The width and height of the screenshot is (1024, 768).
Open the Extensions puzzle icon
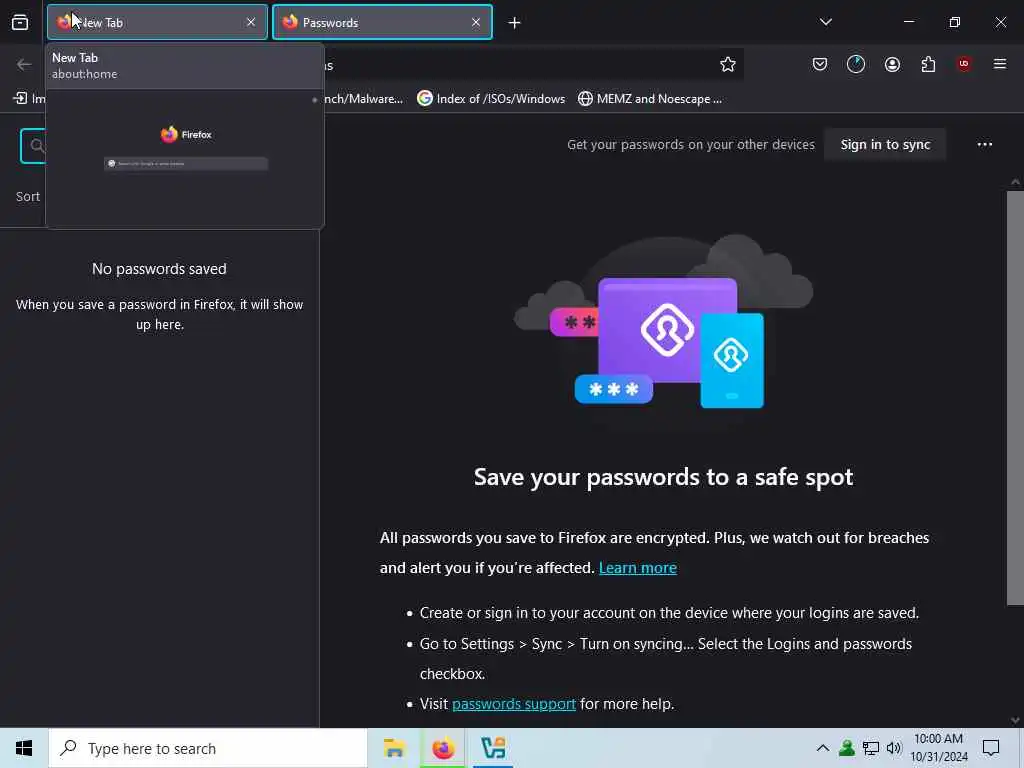928,64
